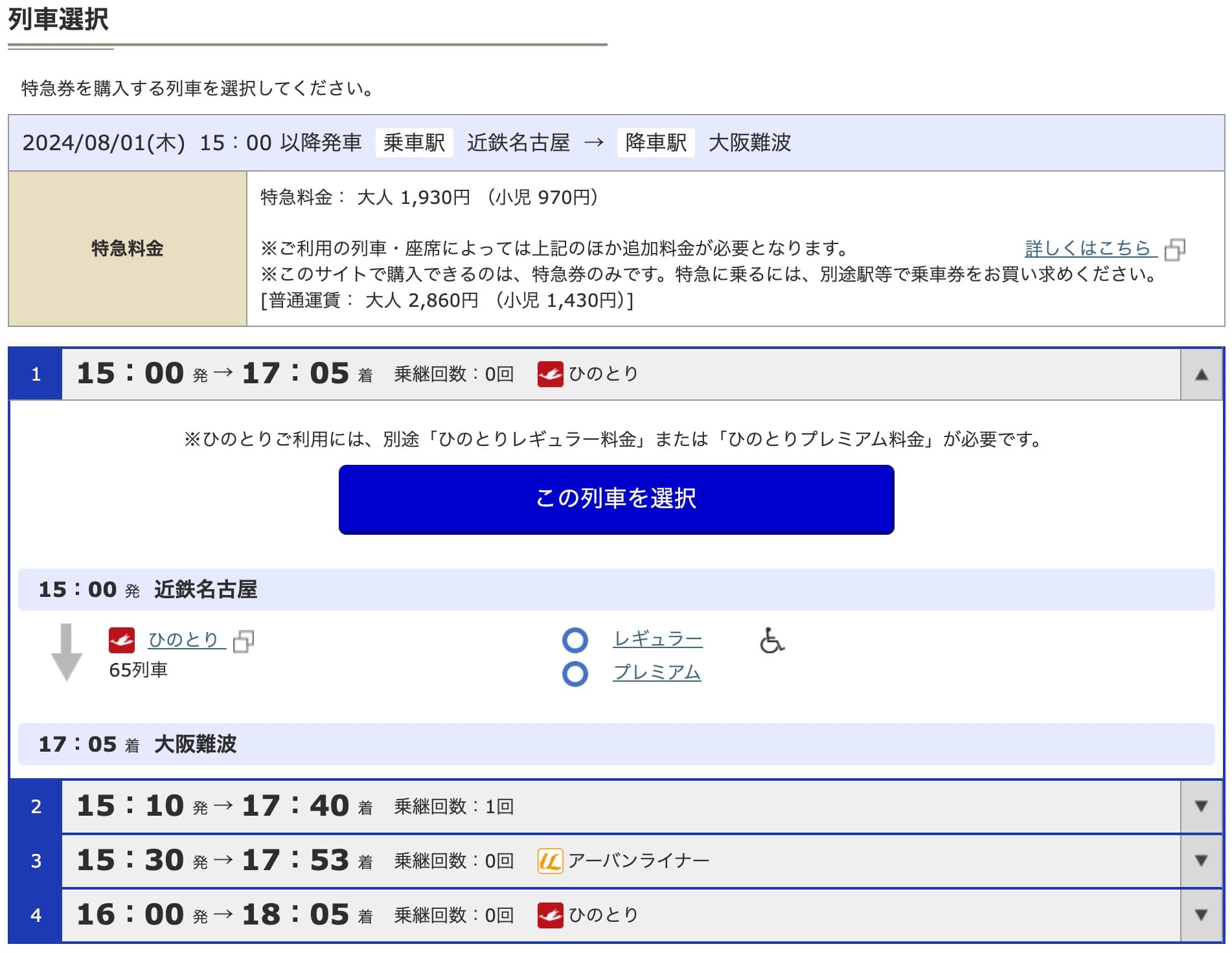Click the 大阪難波 text in search summary

click(749, 142)
